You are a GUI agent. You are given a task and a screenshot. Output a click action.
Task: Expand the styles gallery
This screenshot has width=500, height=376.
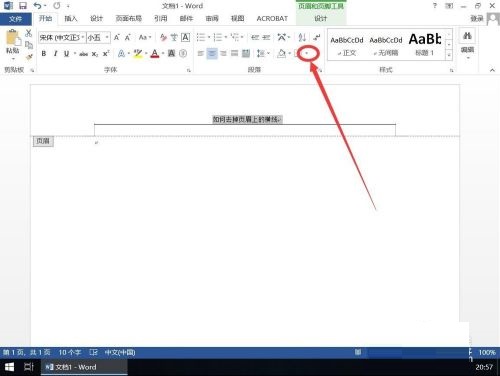pyautogui.click(x=449, y=55)
